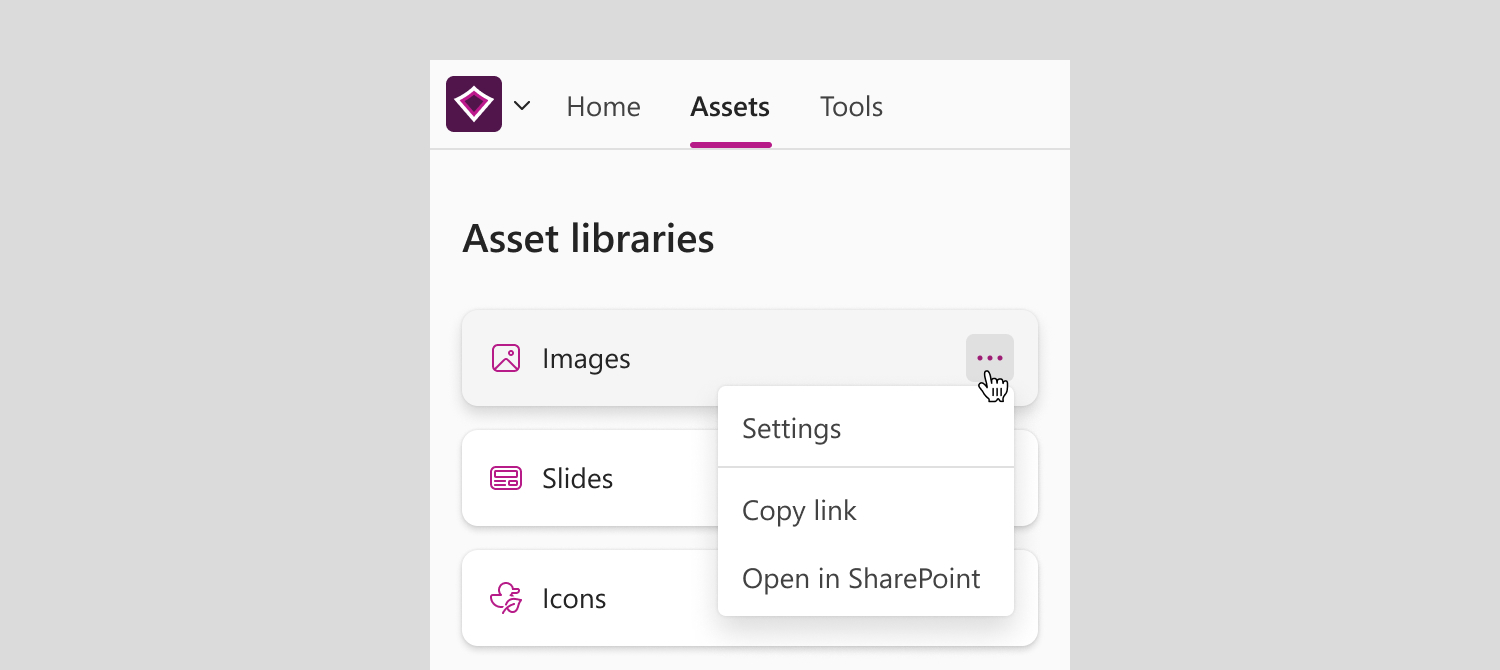Click the pink underline beneath Assets
The height and width of the screenshot is (670, 1500).
click(x=731, y=145)
